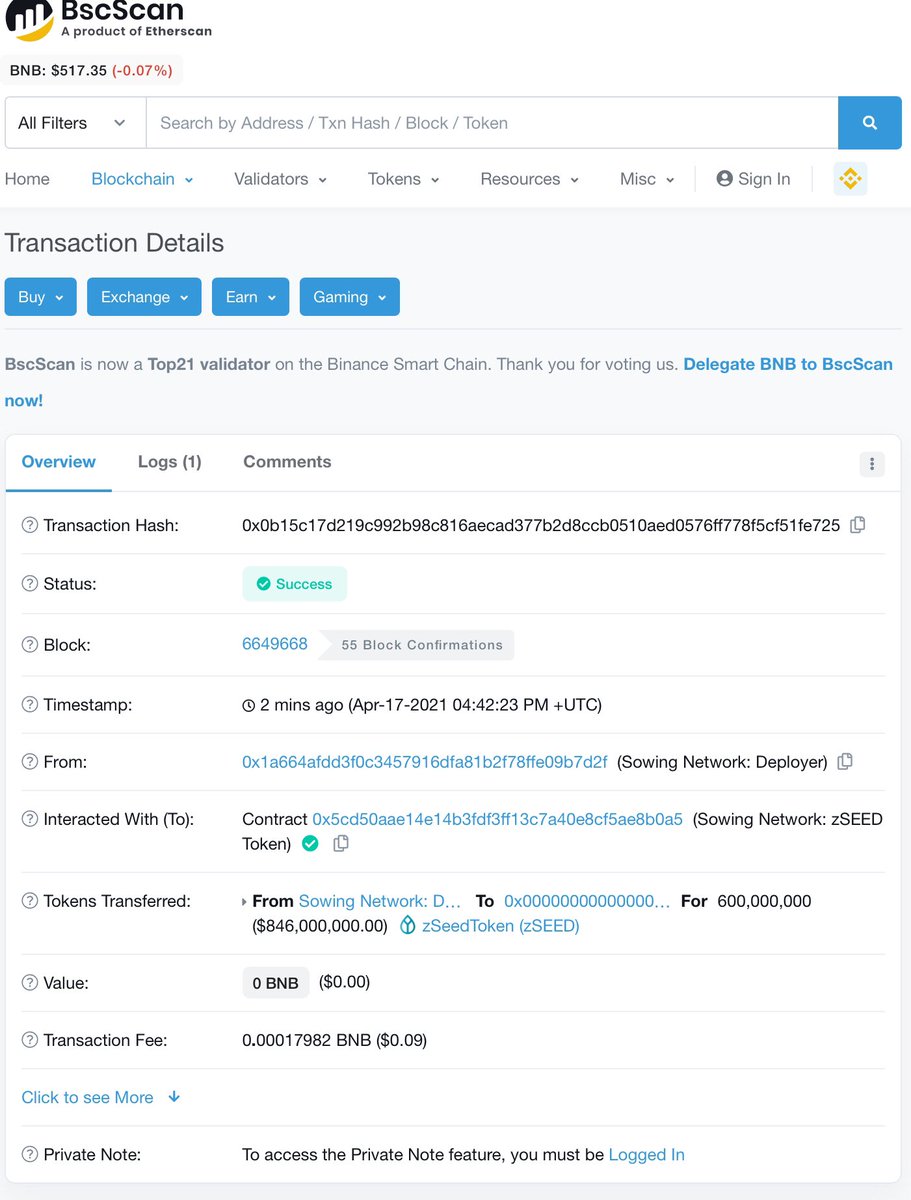Click the Logged In link
The height and width of the screenshot is (1200, 911).
(x=647, y=1155)
